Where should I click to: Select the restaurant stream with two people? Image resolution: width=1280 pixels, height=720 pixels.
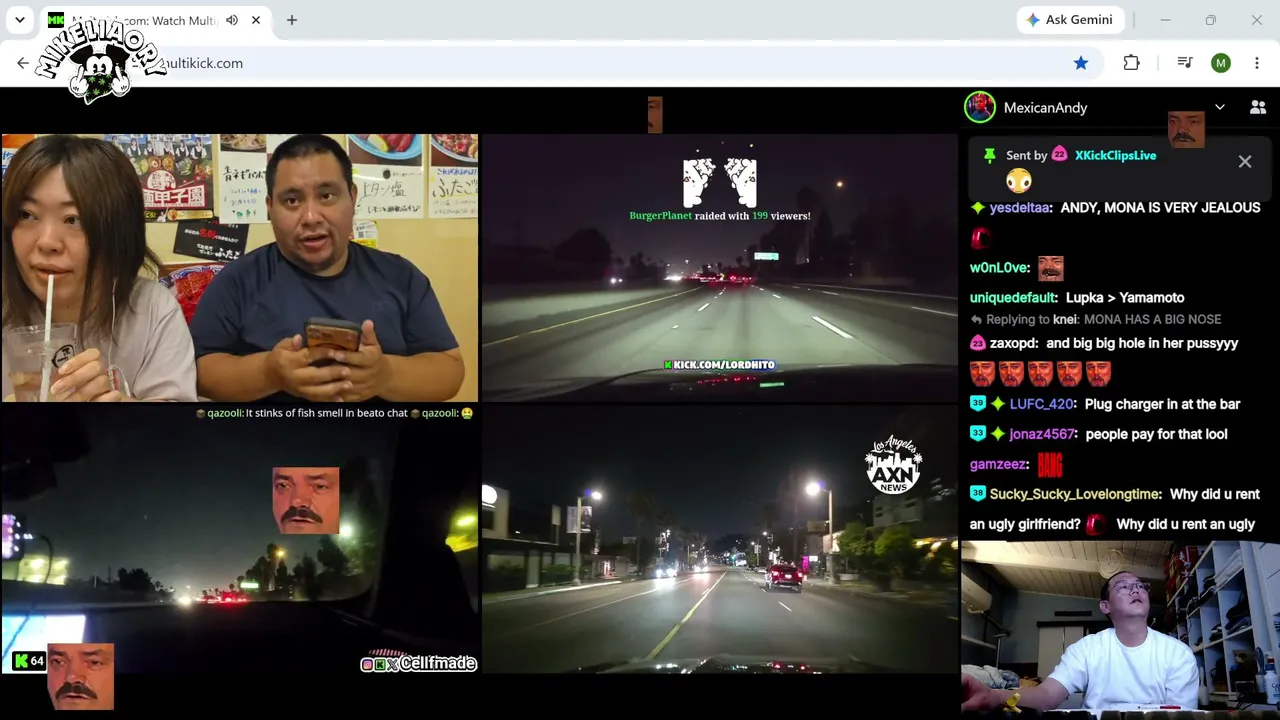tap(240, 268)
